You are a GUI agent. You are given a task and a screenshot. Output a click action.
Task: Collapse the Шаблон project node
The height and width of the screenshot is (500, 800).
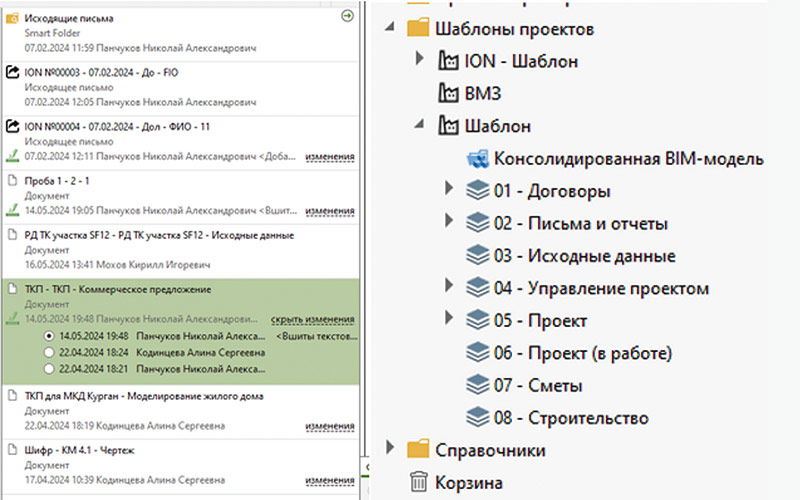420,123
